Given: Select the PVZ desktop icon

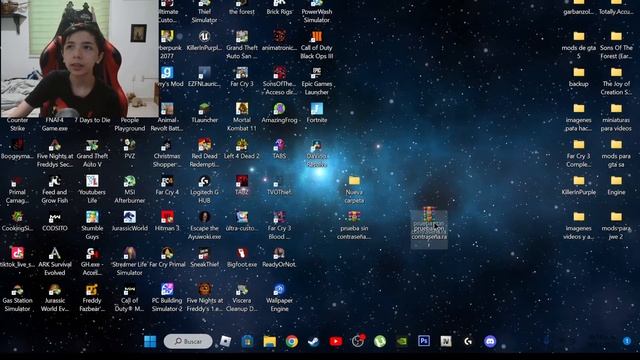Looking at the screenshot, I should coord(130,149).
